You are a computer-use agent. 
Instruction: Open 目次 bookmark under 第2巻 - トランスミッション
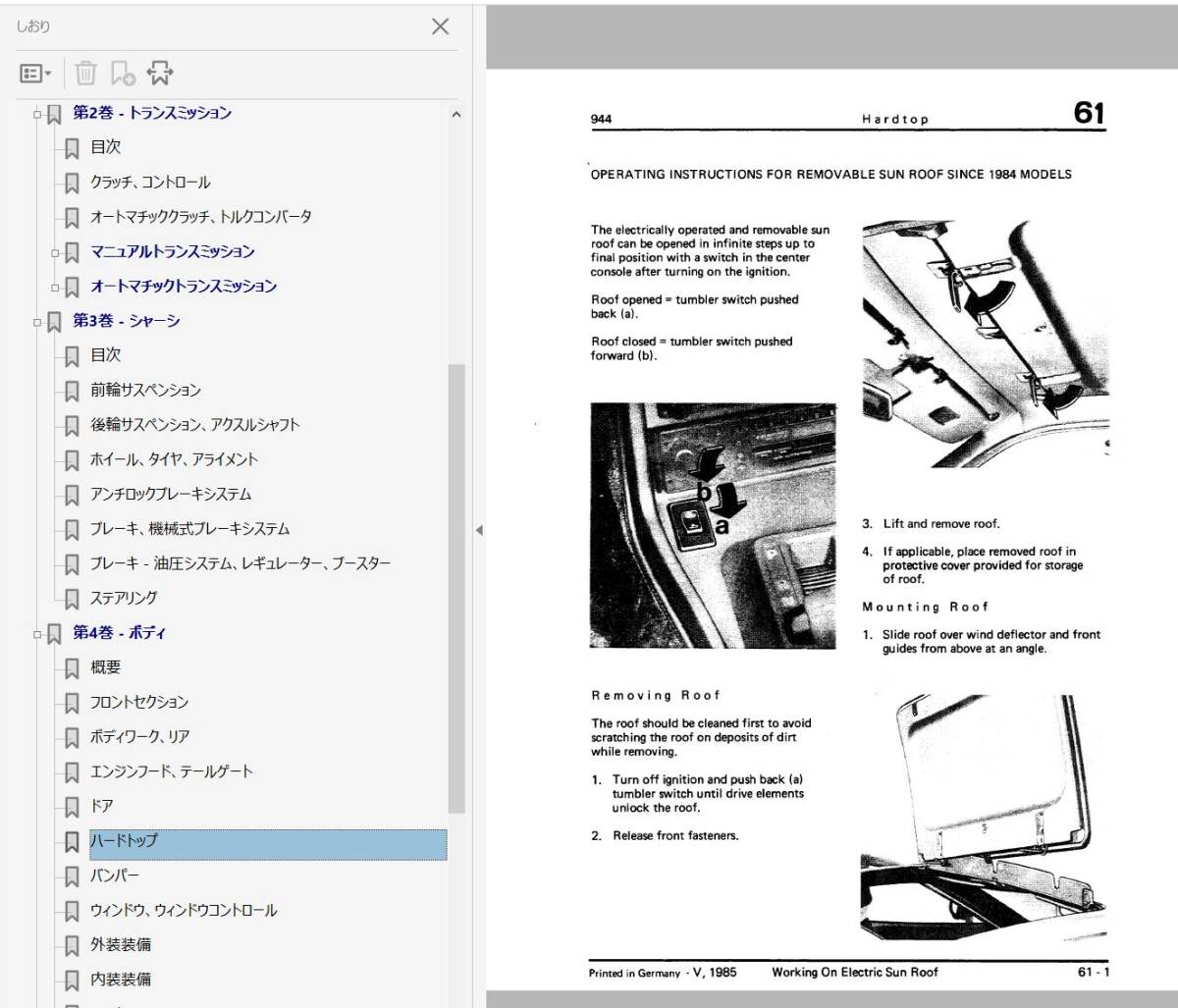106,147
